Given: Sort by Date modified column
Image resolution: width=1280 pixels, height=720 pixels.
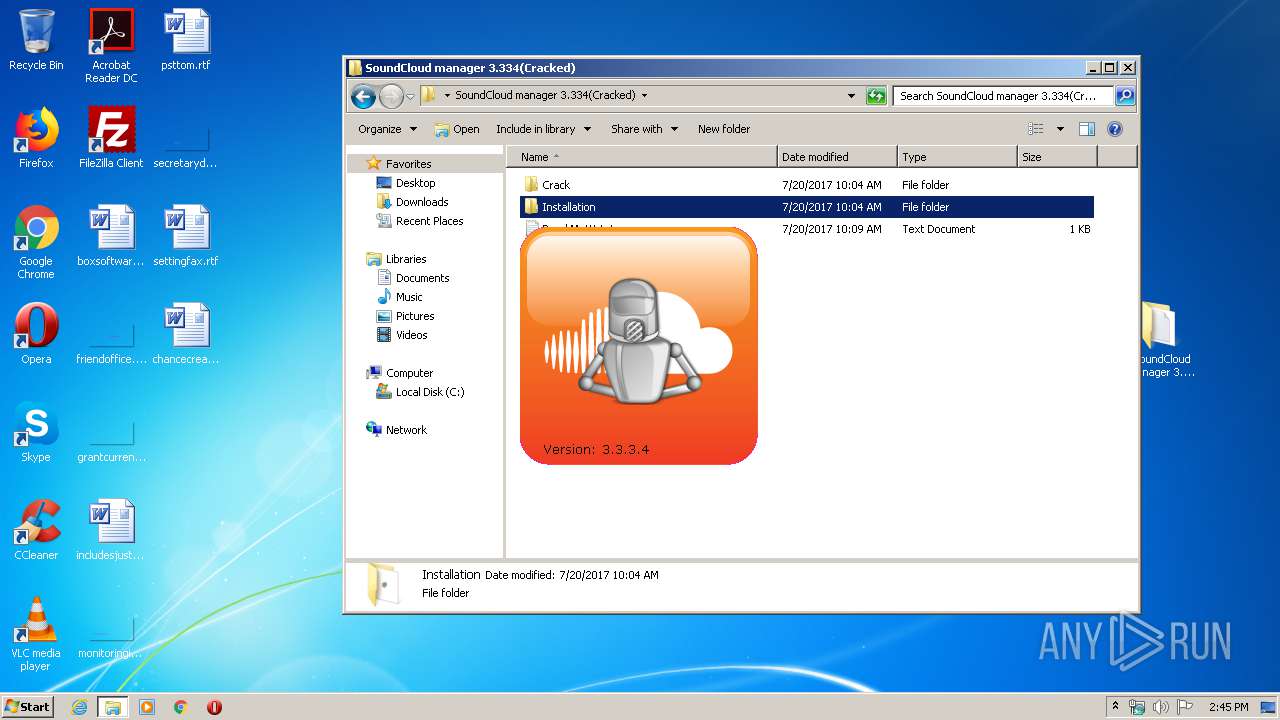Looking at the screenshot, I should click(837, 157).
